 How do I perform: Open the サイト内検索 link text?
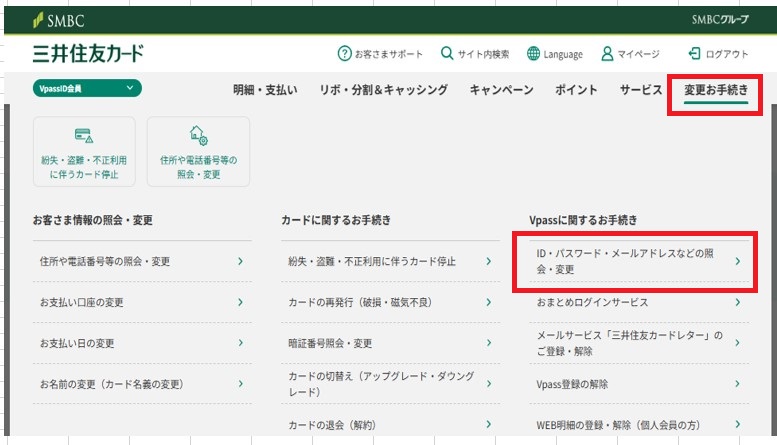click(483, 54)
